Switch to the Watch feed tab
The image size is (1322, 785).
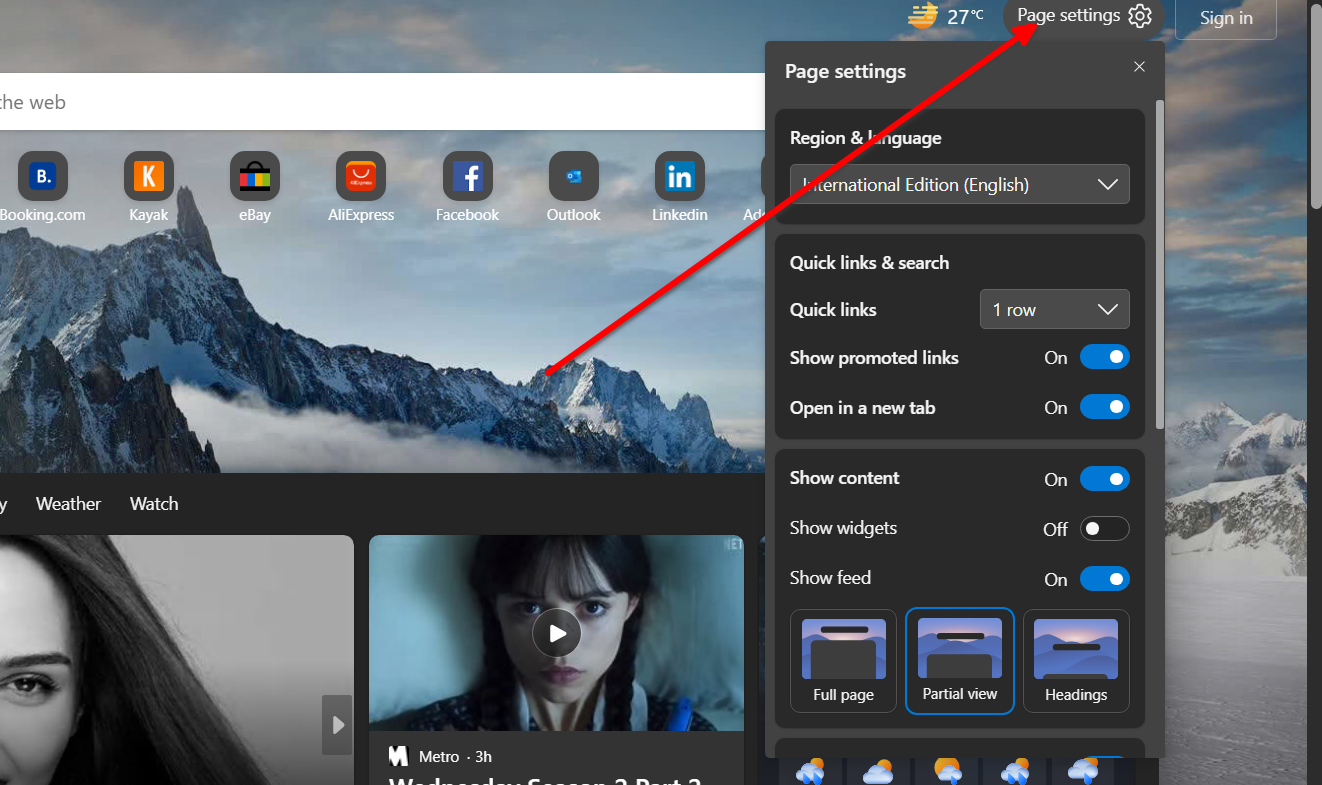pyautogui.click(x=154, y=504)
